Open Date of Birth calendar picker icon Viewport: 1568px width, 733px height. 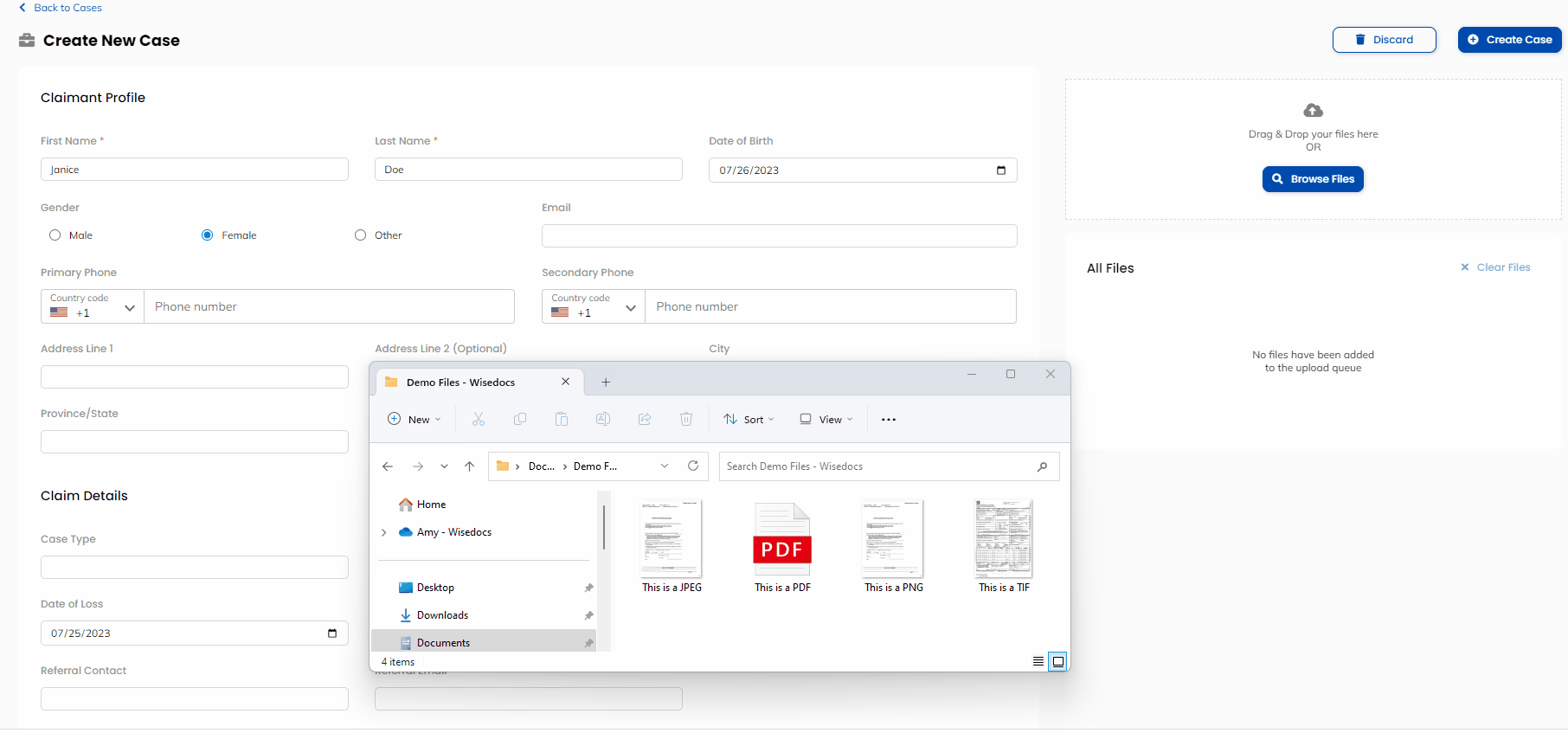(x=1001, y=170)
